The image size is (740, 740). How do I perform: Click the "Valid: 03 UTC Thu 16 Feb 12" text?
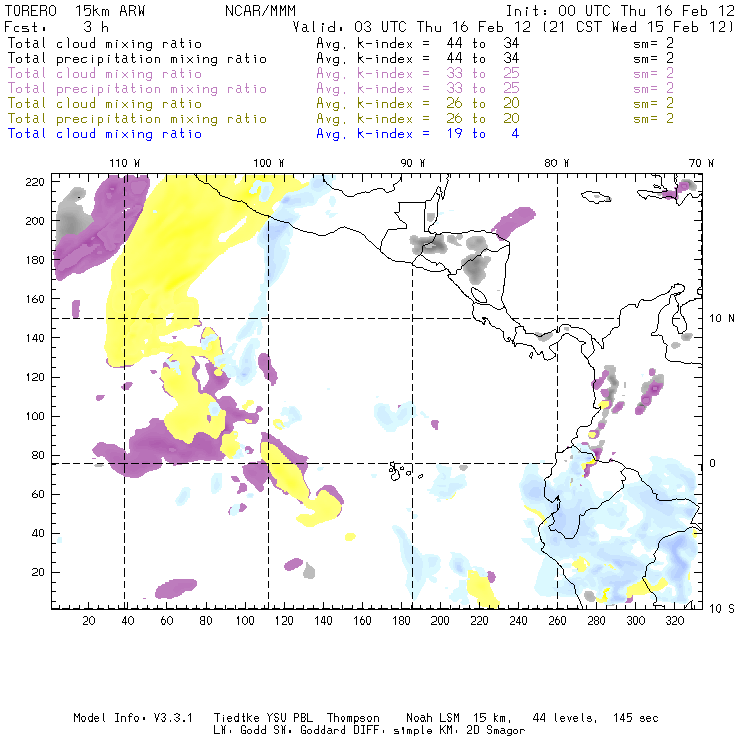coord(412,27)
